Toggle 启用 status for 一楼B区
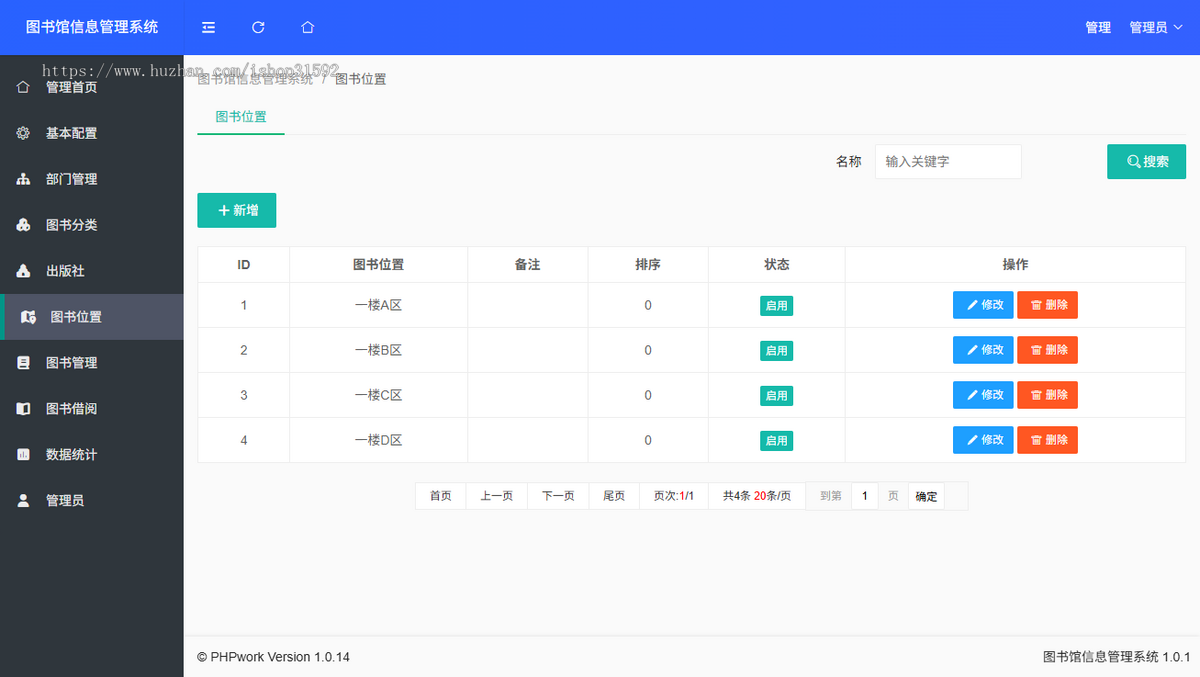1200x677 pixels. [777, 350]
